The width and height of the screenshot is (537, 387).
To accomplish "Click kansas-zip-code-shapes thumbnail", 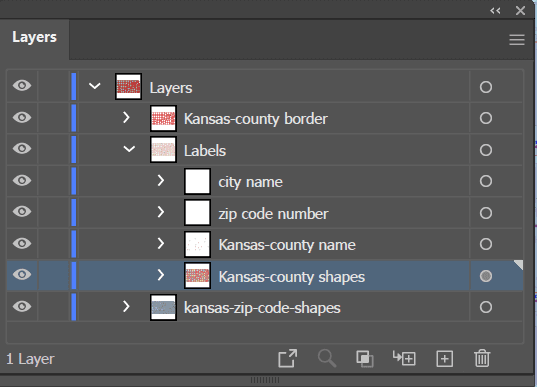I will 163,307.
